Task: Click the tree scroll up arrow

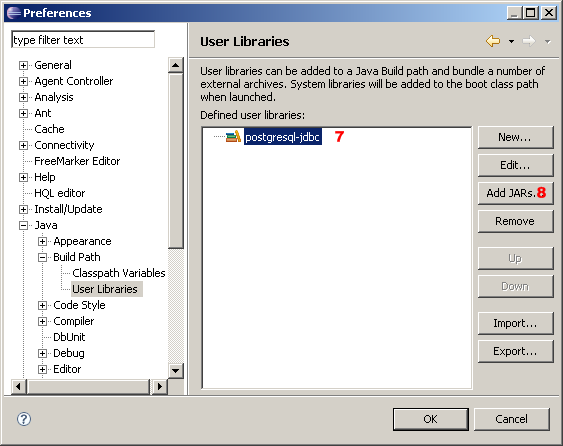Action: pos(176,65)
